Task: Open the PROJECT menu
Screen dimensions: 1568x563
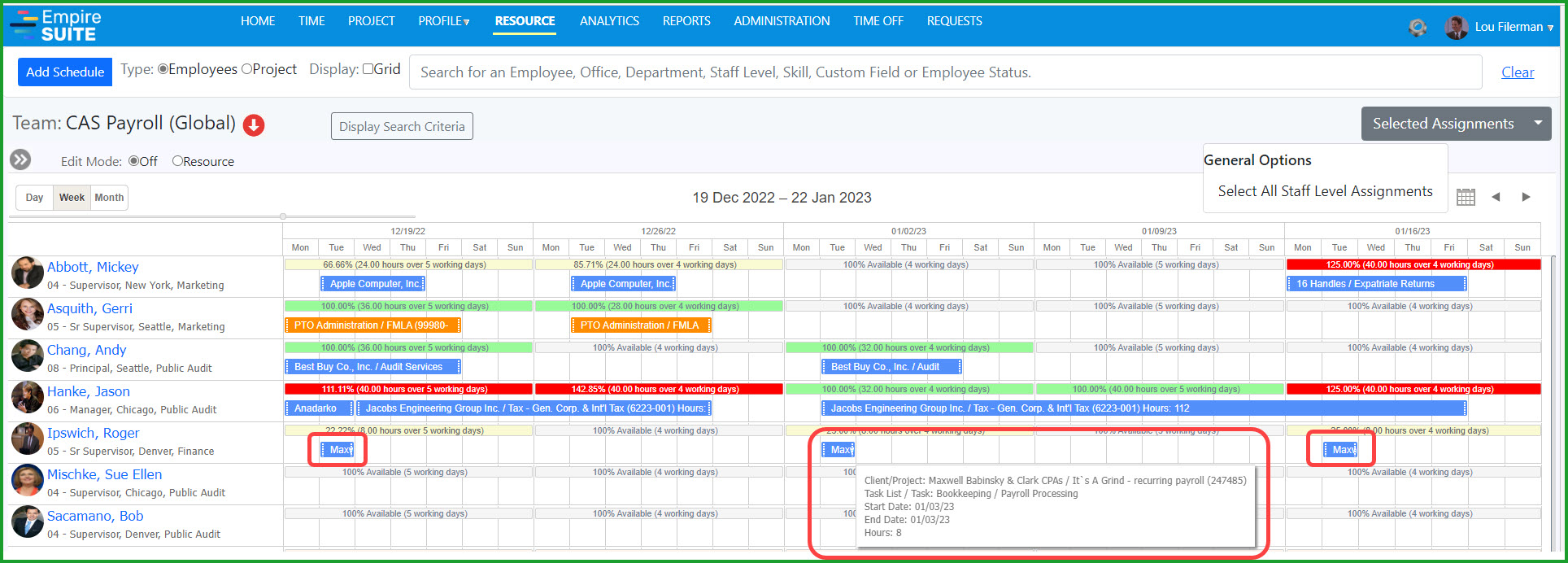Action: click(372, 21)
